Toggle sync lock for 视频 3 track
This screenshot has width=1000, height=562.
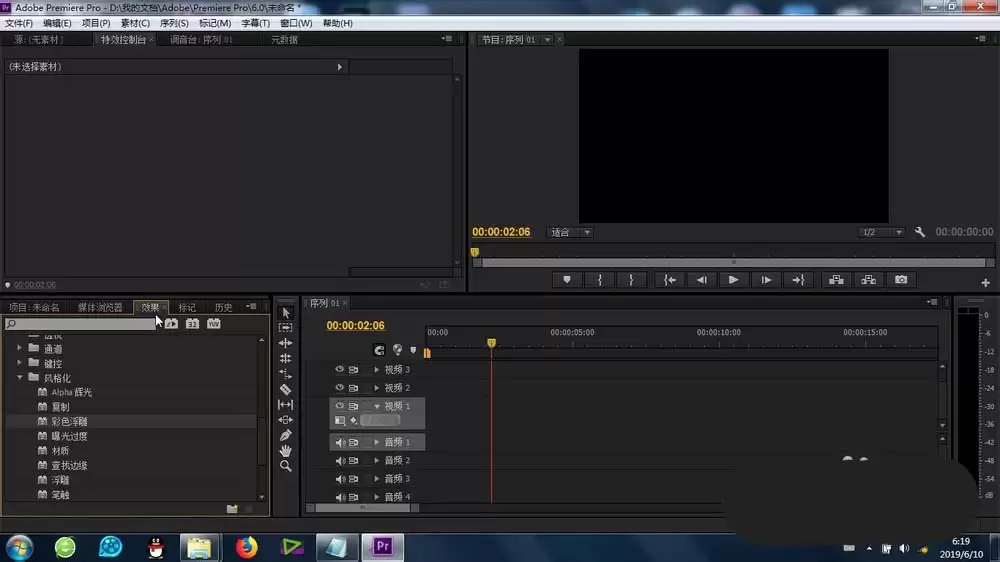[x=353, y=369]
